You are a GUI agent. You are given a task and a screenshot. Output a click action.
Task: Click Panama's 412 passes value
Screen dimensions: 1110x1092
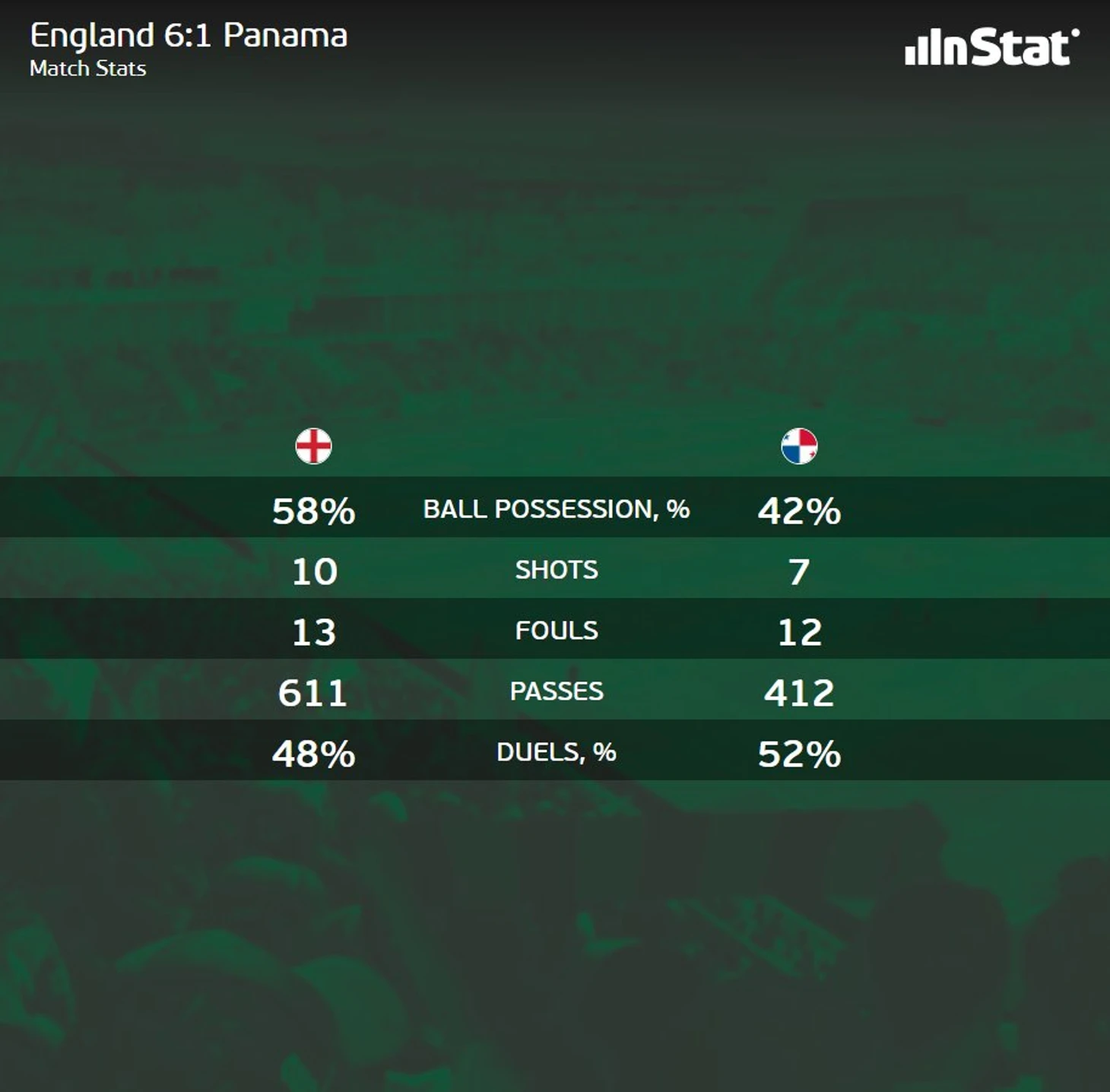799,693
